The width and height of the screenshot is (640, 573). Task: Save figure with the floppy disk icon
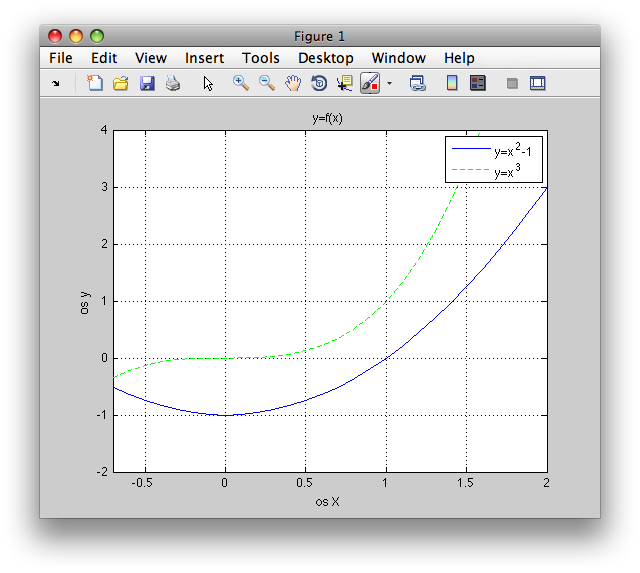point(147,83)
